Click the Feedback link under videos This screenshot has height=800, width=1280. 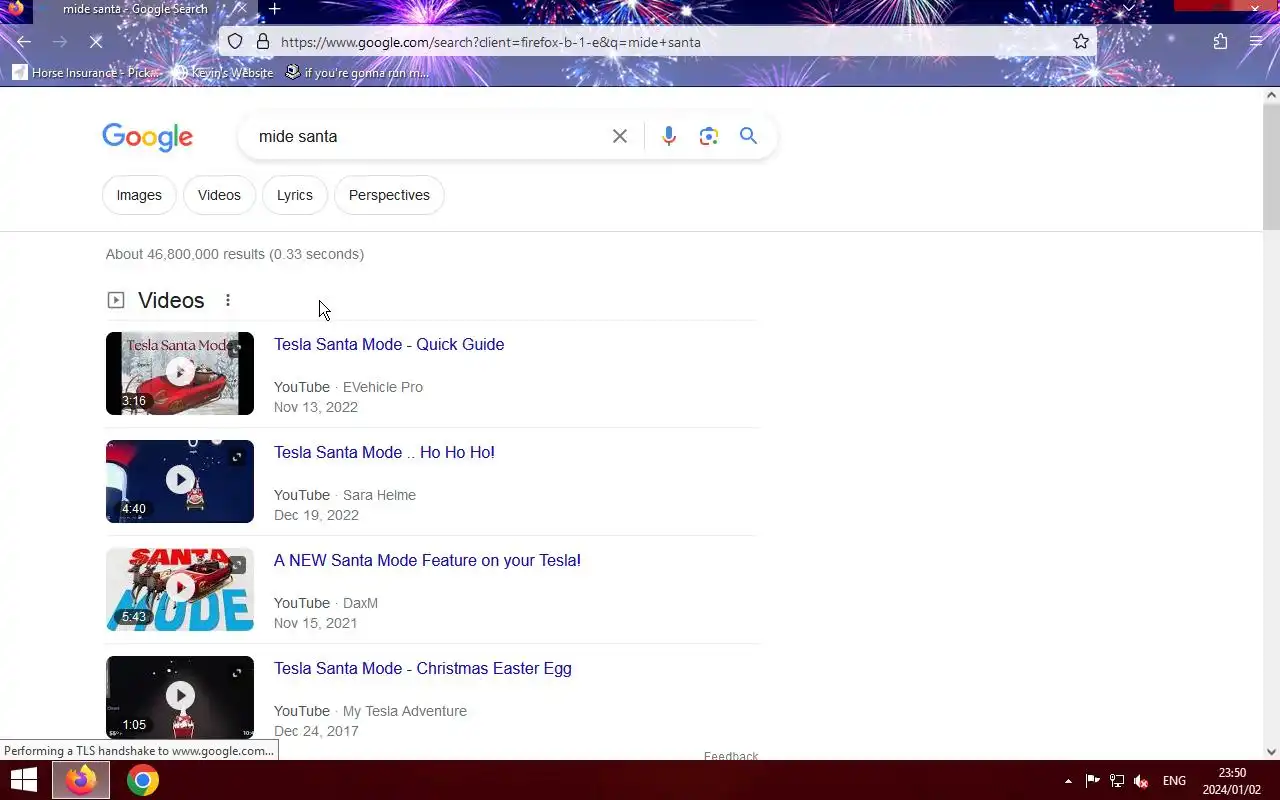(x=731, y=755)
